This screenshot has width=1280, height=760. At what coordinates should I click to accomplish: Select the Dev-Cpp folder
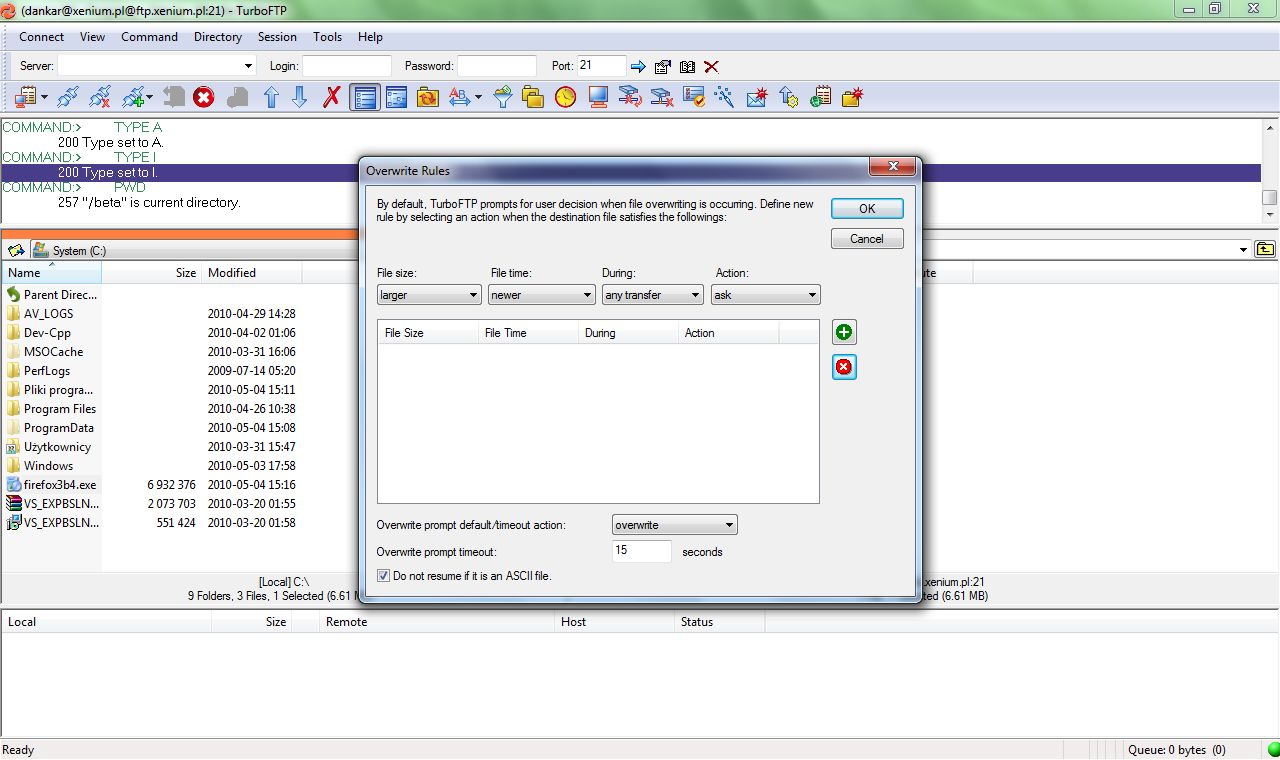47,333
